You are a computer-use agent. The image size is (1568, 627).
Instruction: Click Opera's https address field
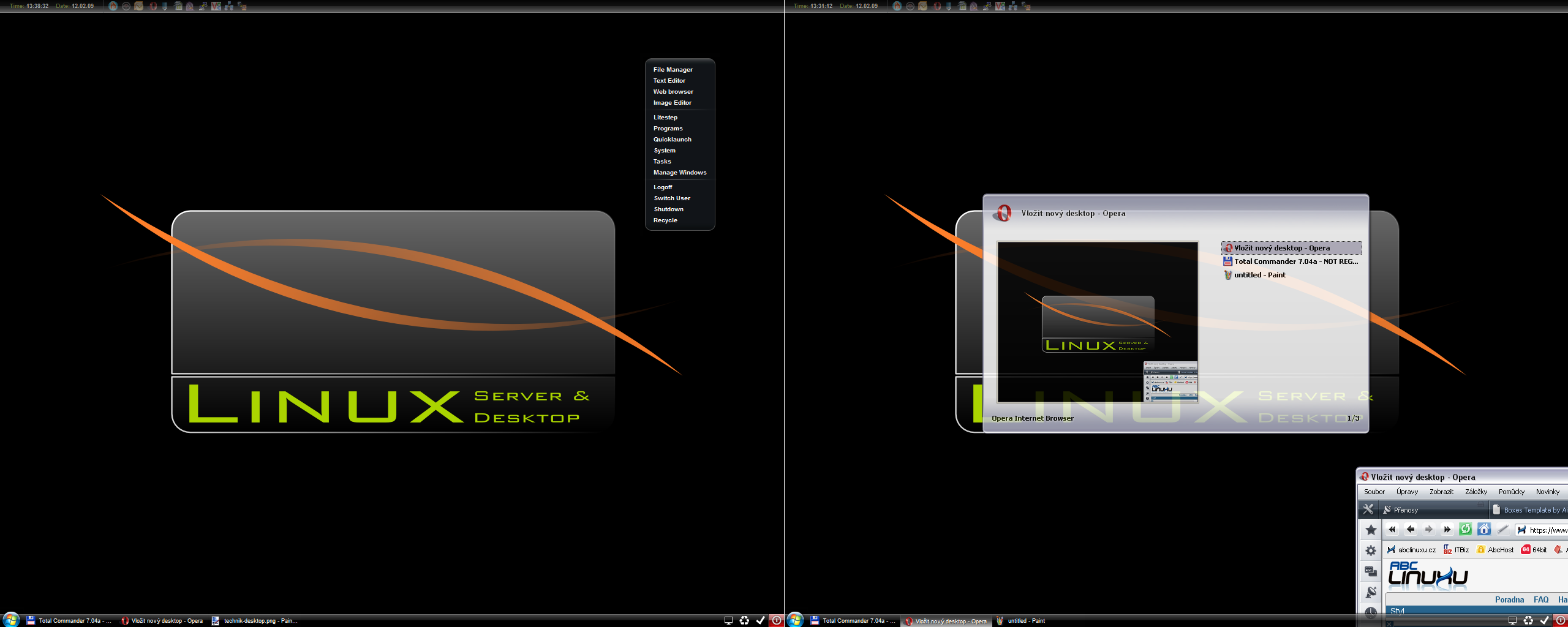point(1542,530)
